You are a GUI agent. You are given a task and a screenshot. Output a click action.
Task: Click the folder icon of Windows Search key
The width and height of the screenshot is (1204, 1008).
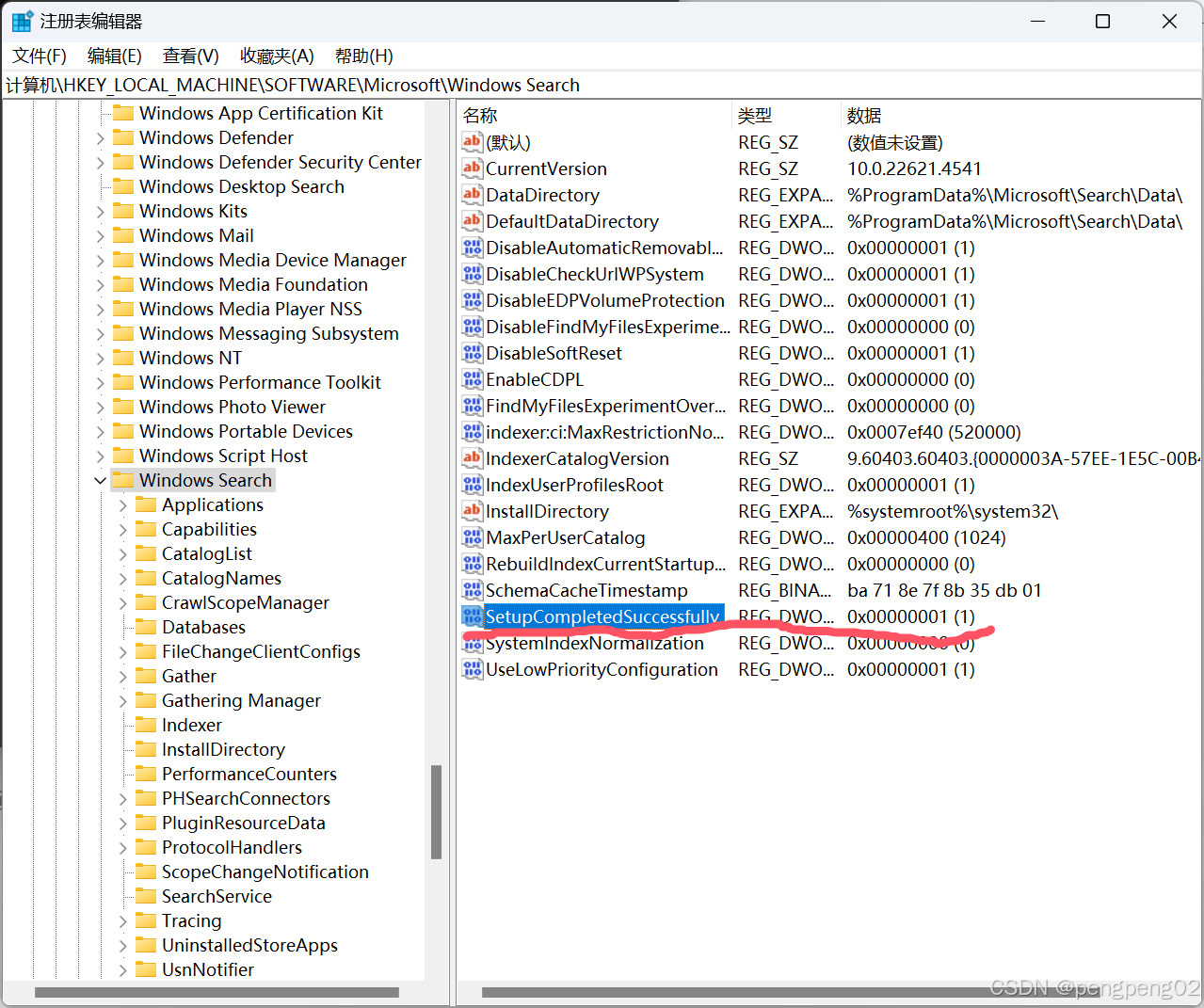coord(123,480)
